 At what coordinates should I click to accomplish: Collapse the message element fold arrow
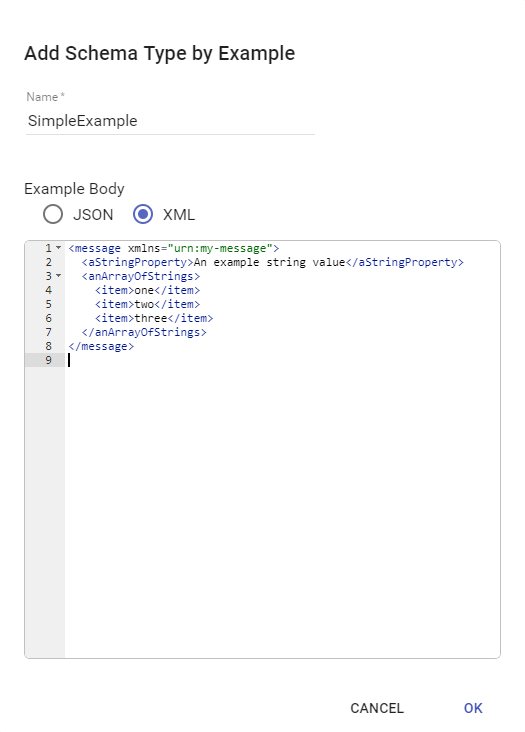(x=58, y=248)
